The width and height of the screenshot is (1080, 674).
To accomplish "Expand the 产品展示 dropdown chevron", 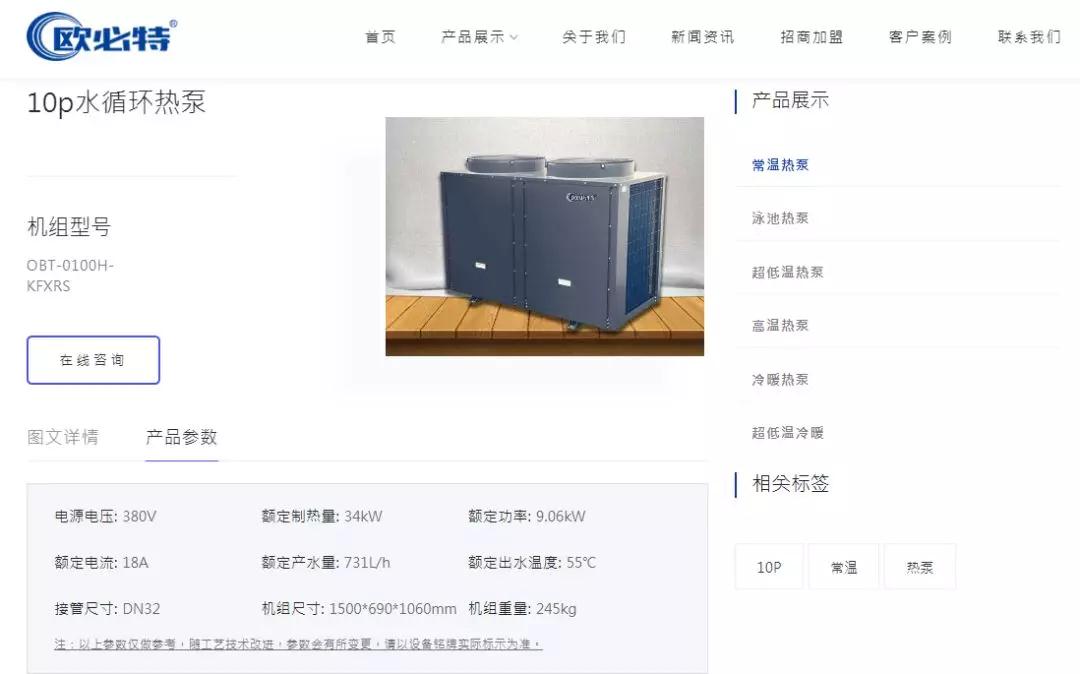I will 514,38.
